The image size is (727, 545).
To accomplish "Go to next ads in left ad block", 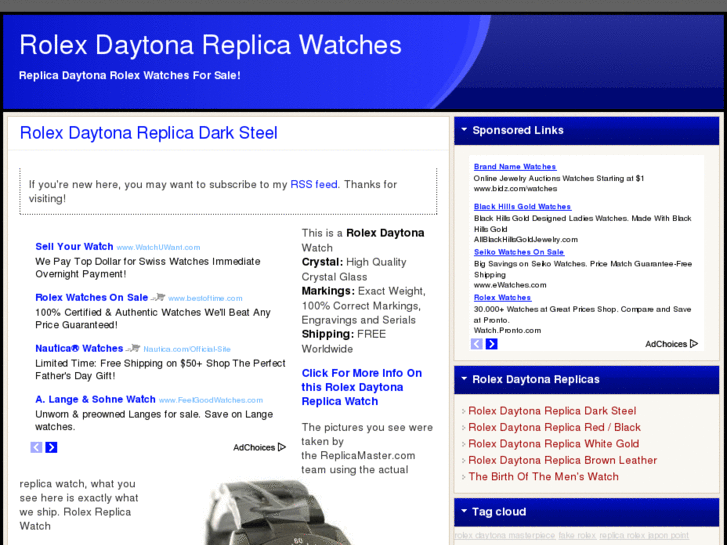I will (x=51, y=447).
